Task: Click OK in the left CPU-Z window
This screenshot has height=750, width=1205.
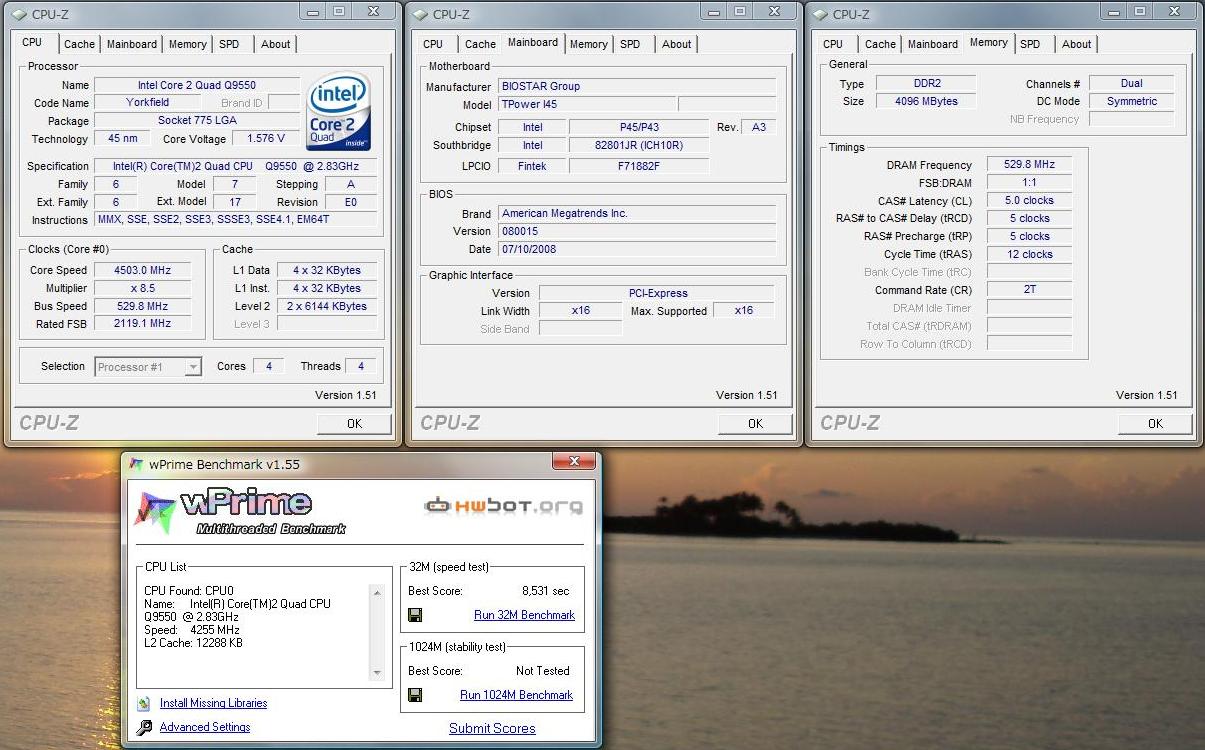Action: click(354, 424)
